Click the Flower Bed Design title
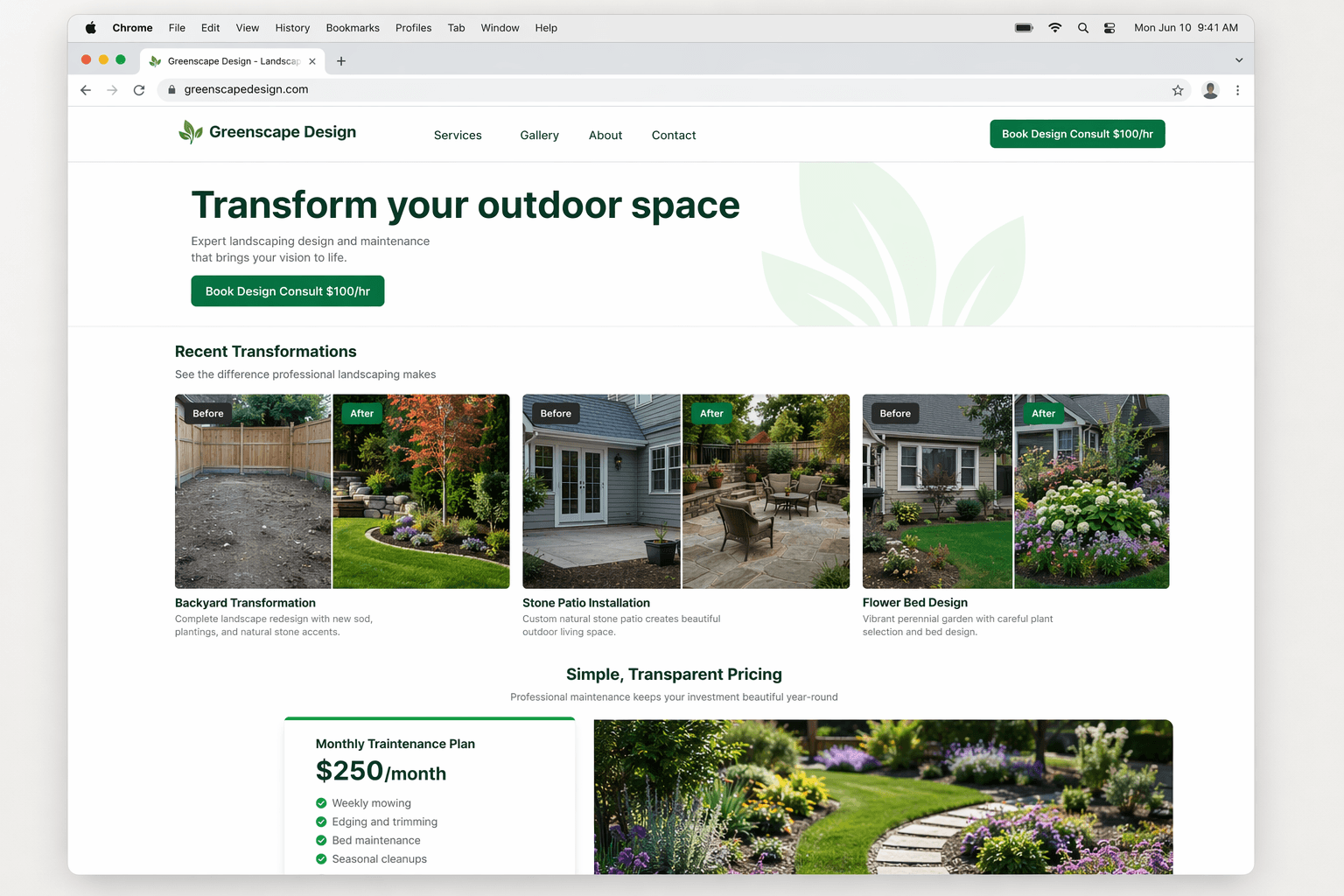Screen dimensions: 1344x896 click(x=915, y=603)
